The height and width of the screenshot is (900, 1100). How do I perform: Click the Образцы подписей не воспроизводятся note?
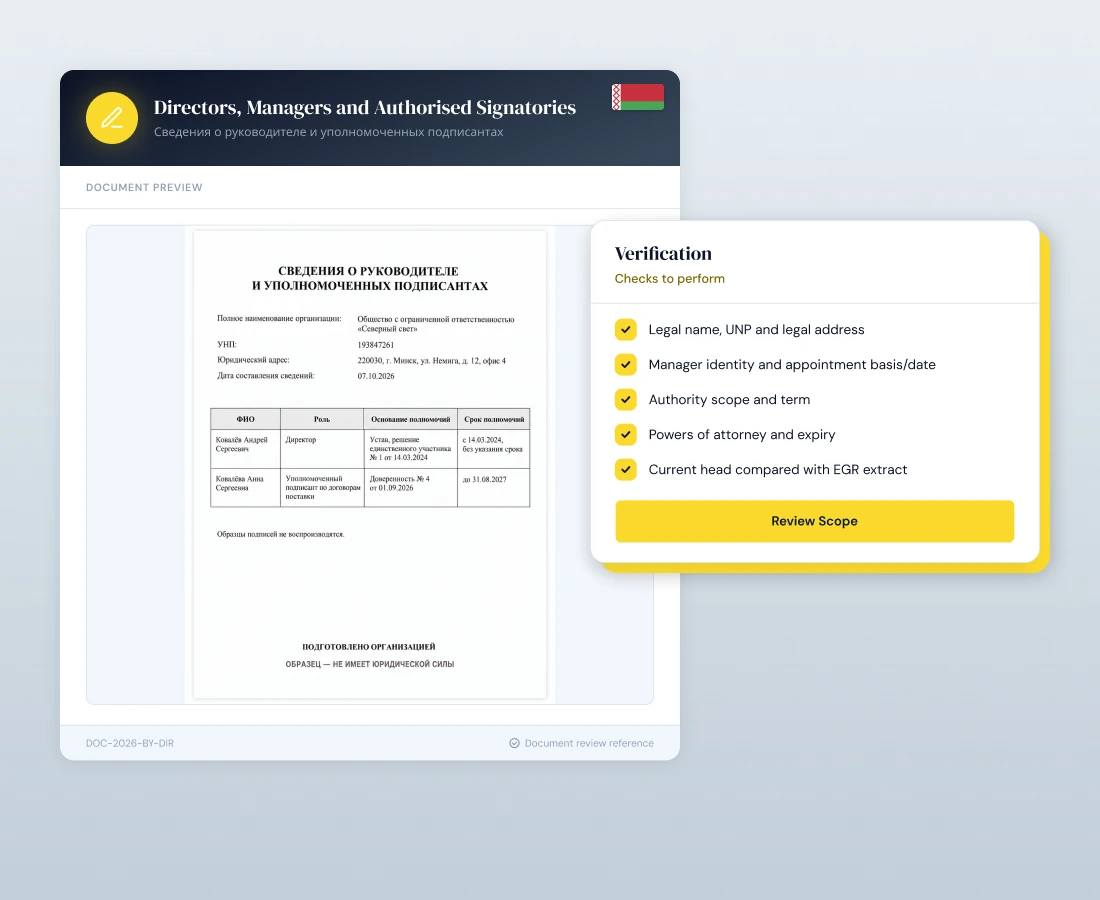point(281,535)
